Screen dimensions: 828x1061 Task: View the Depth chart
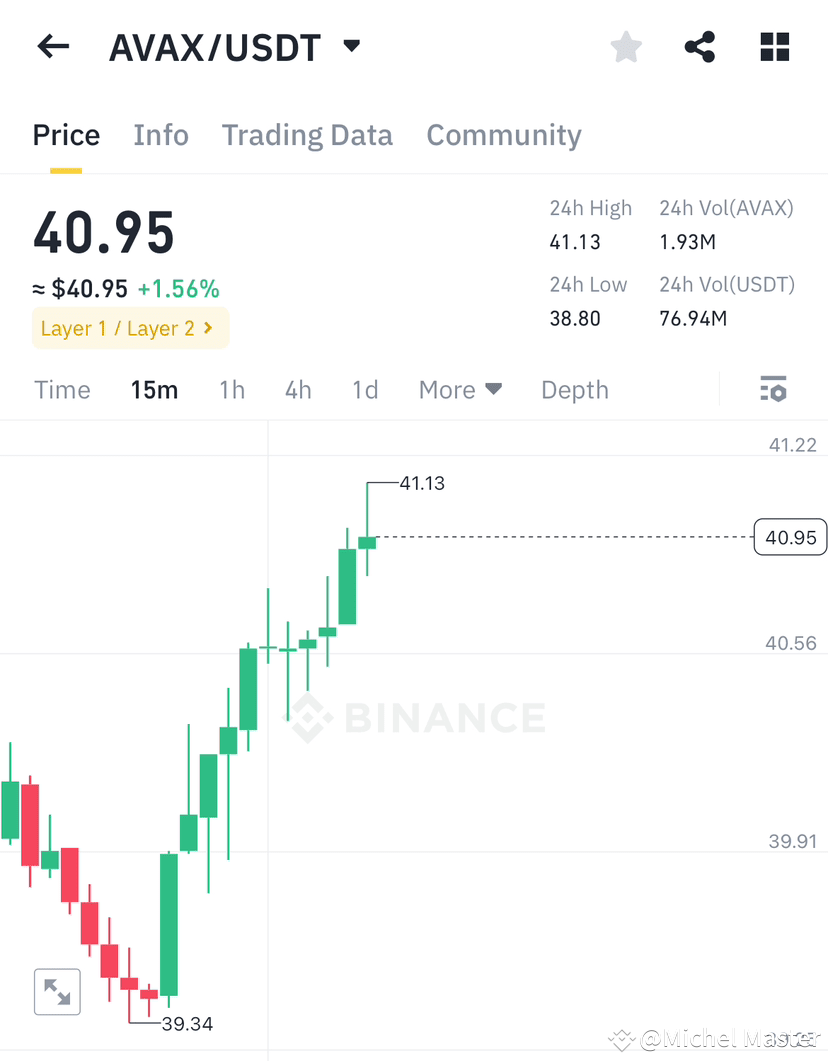tap(574, 390)
